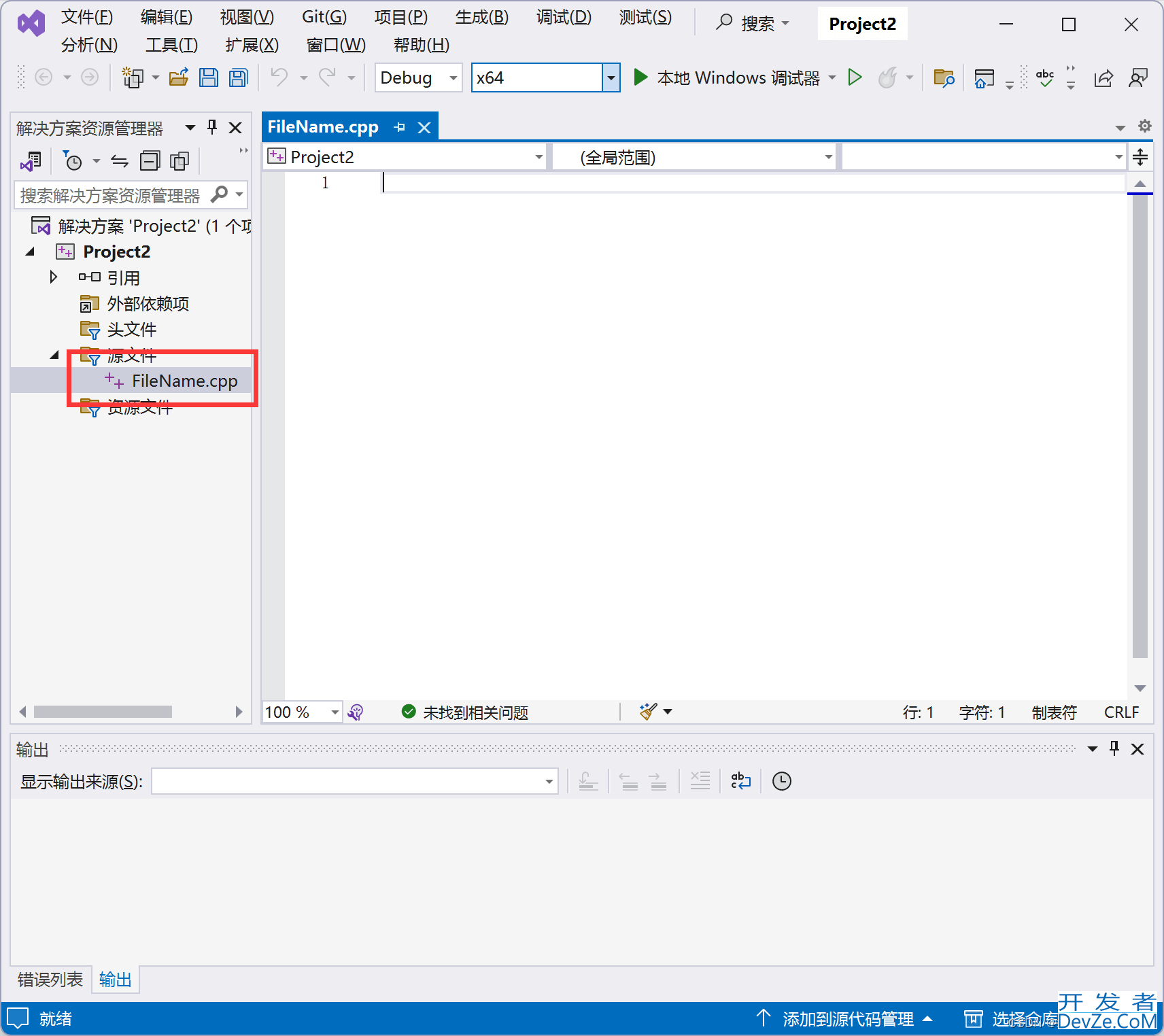Click the Save file toolbar icon
Screen dimensions: 1164x1036
(x=209, y=77)
